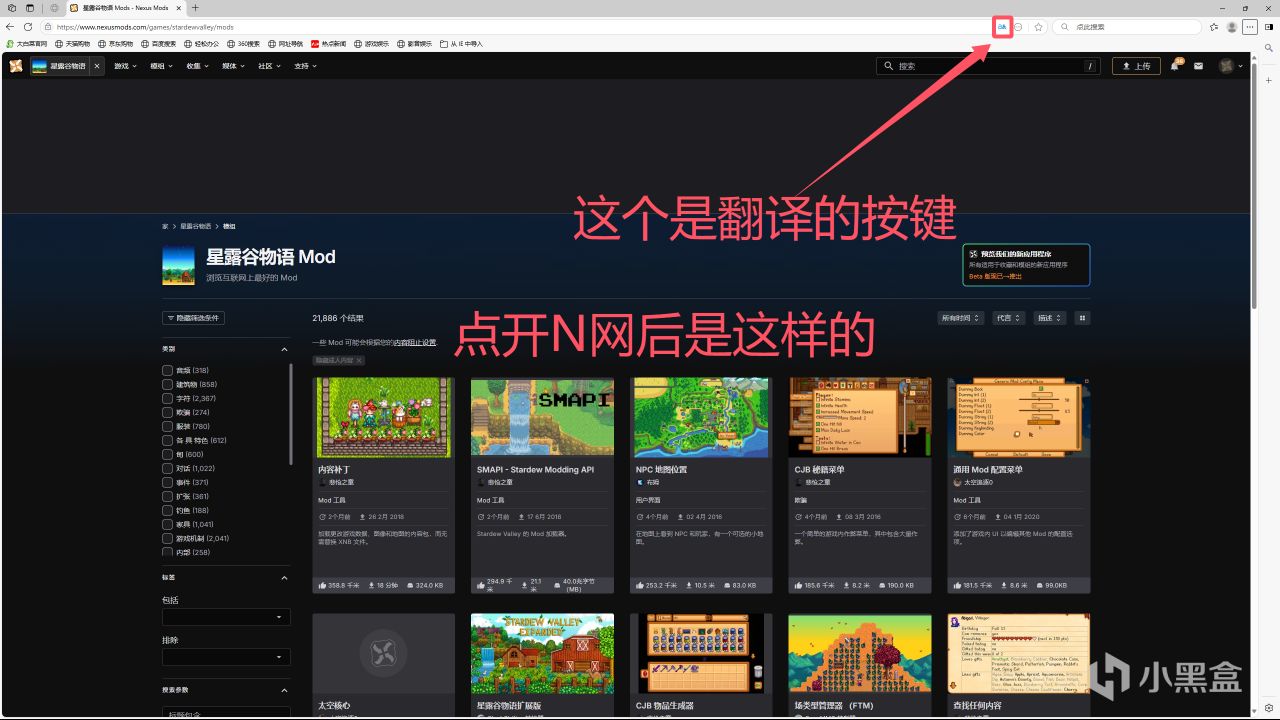This screenshot has width=1280, height=720.
Task: Open browser favorites list icon
Action: [x=1214, y=27]
